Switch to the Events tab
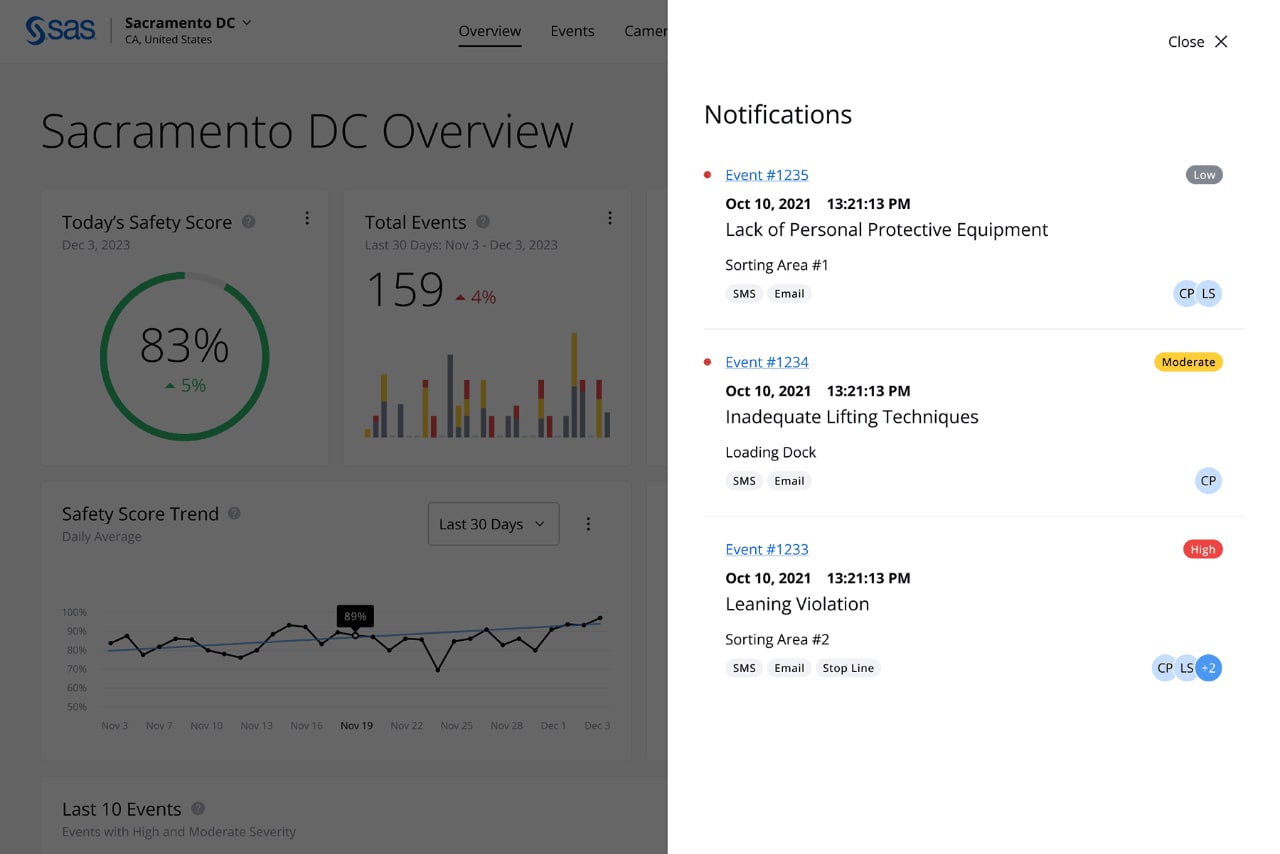This screenshot has width=1280, height=854. pos(572,31)
